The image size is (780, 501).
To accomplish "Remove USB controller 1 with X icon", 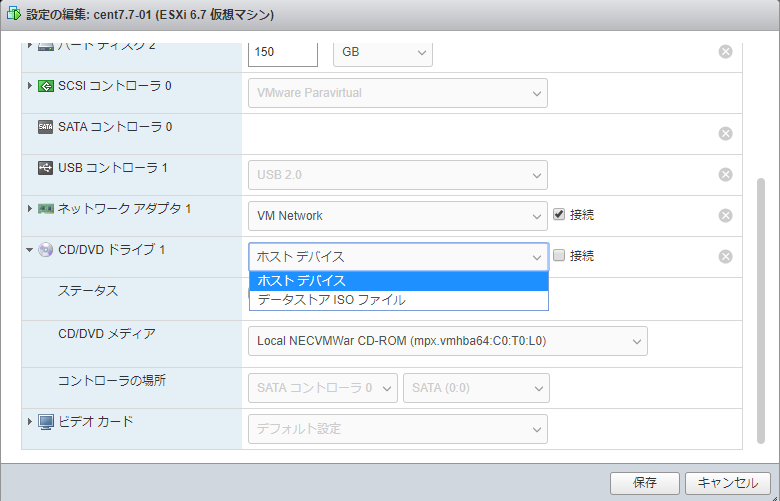I will tap(725, 175).
